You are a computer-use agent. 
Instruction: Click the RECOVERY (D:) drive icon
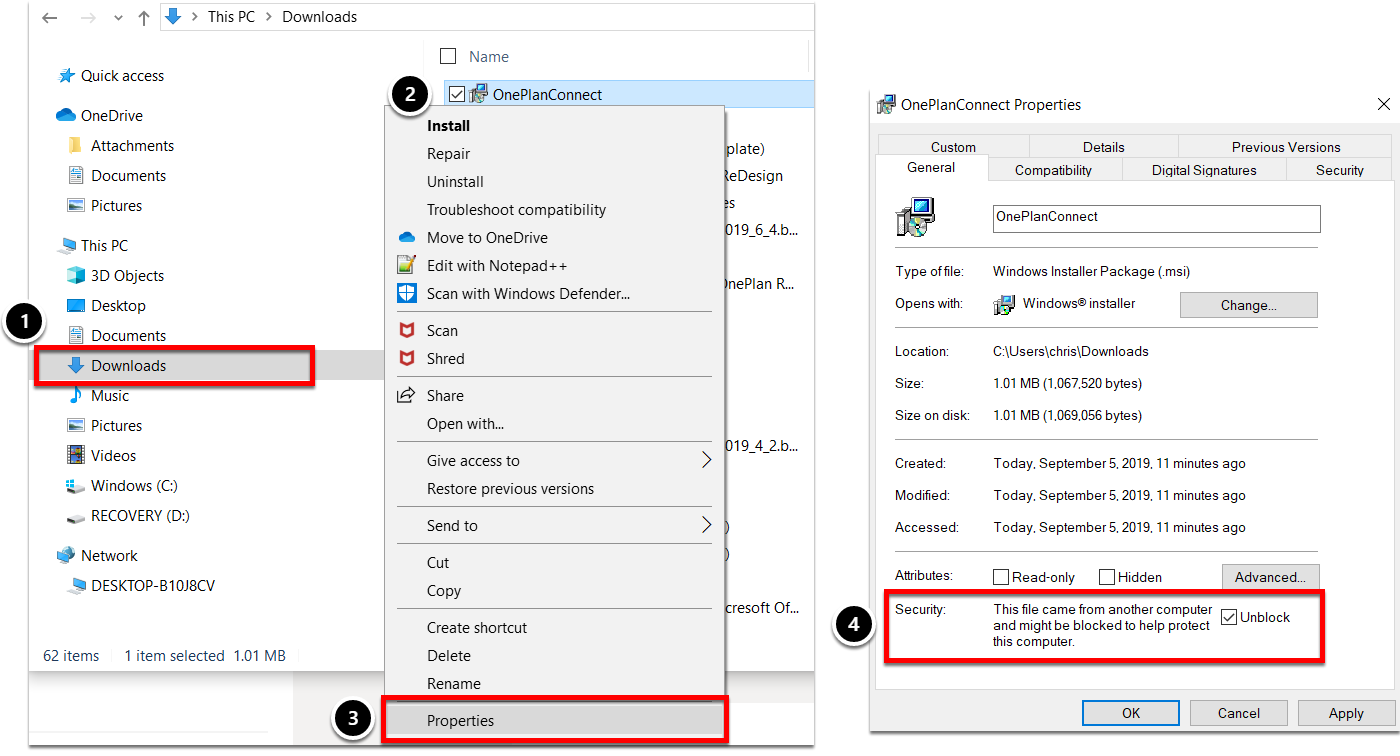tap(75, 516)
